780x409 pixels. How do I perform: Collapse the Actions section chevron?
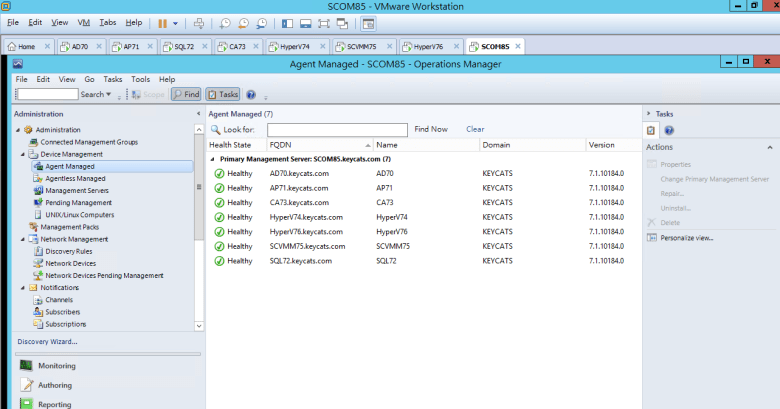click(x=772, y=147)
